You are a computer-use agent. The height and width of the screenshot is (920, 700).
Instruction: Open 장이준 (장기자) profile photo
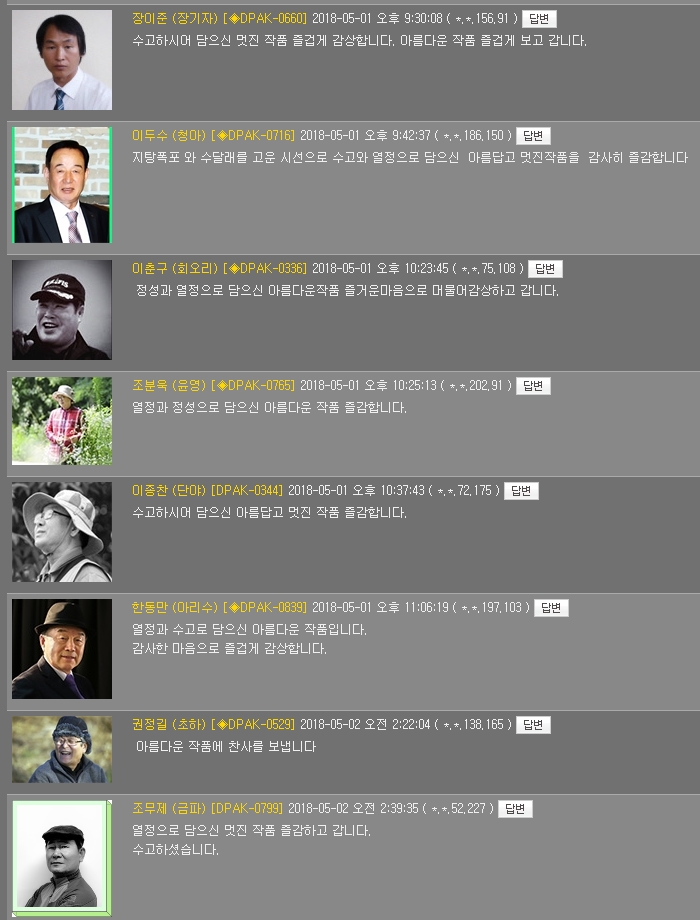point(62,60)
